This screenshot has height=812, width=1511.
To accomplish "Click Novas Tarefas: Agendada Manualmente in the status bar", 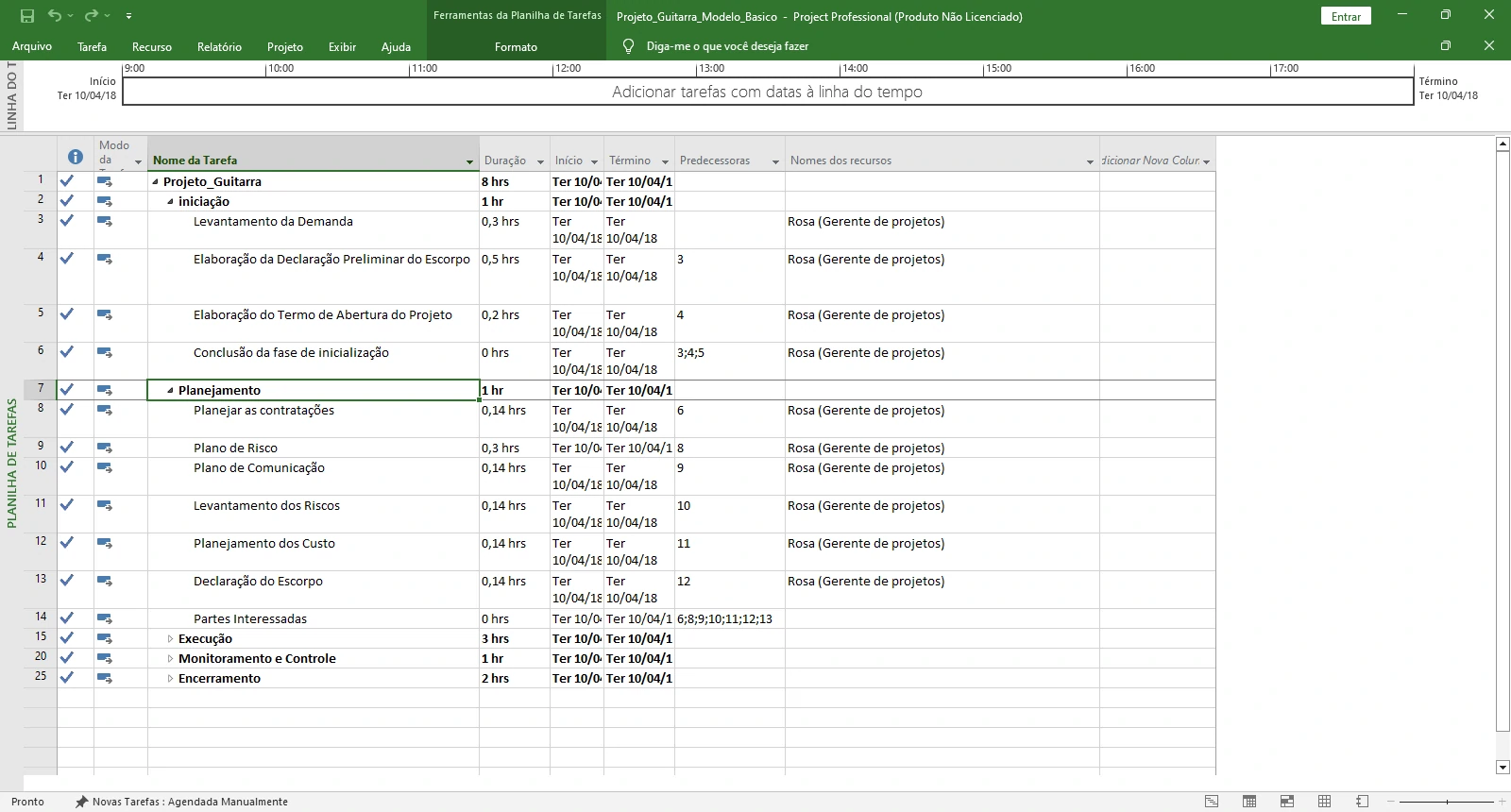I will (x=182, y=802).
